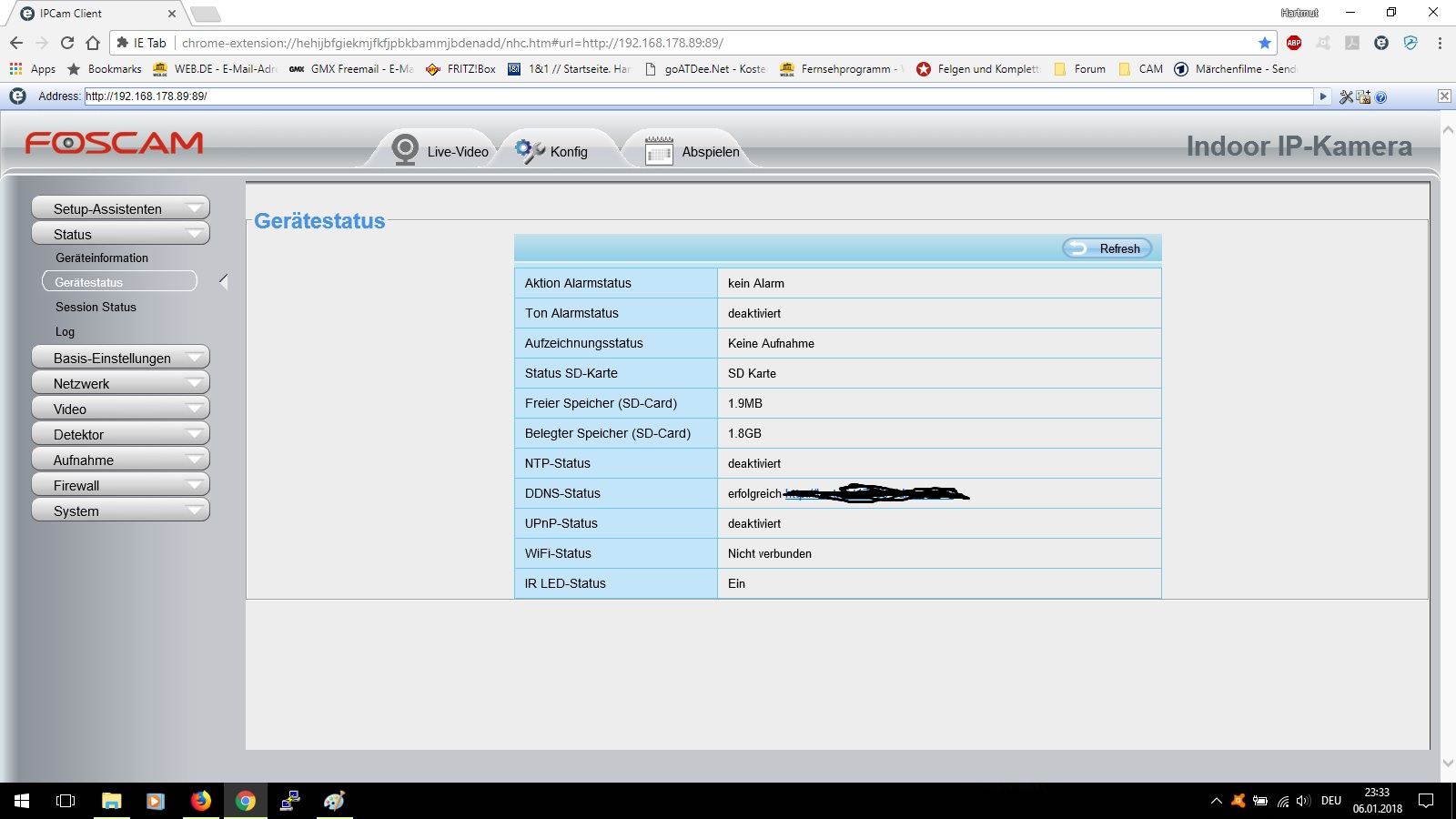Viewport: 1456px width, 819px height.
Task: Open the System settings section
Action: point(120,511)
